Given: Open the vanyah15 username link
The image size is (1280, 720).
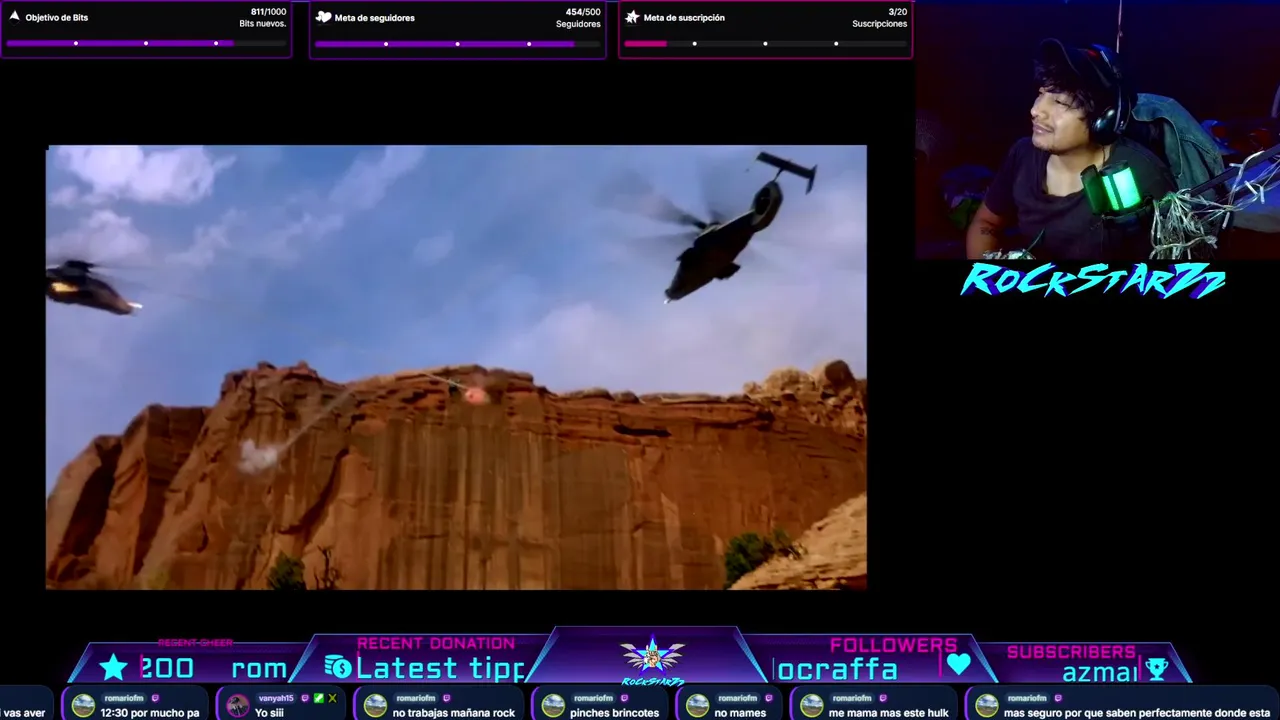Looking at the screenshot, I should point(276,698).
